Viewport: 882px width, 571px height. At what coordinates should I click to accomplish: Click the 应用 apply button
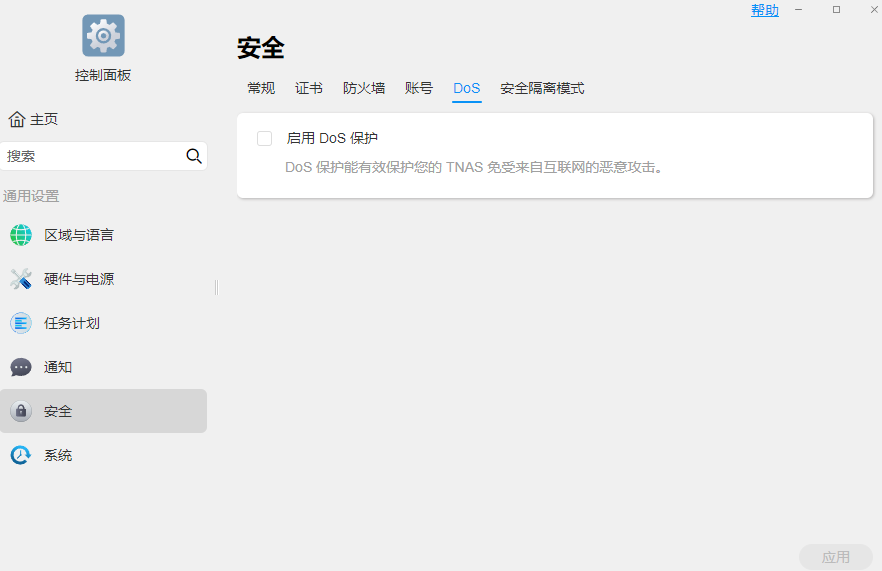point(836,557)
